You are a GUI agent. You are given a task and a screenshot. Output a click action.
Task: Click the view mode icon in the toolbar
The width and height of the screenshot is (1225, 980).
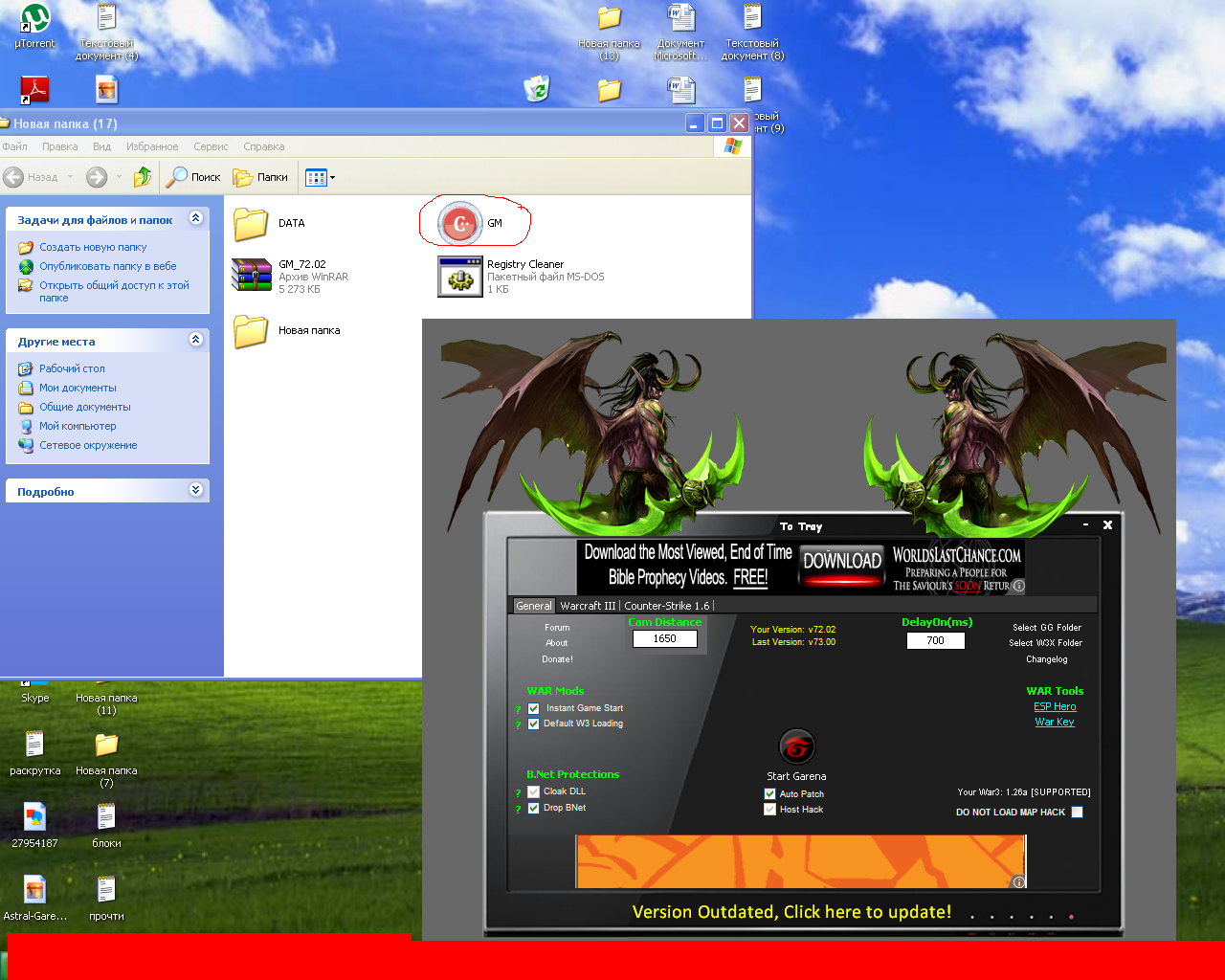coord(316,177)
